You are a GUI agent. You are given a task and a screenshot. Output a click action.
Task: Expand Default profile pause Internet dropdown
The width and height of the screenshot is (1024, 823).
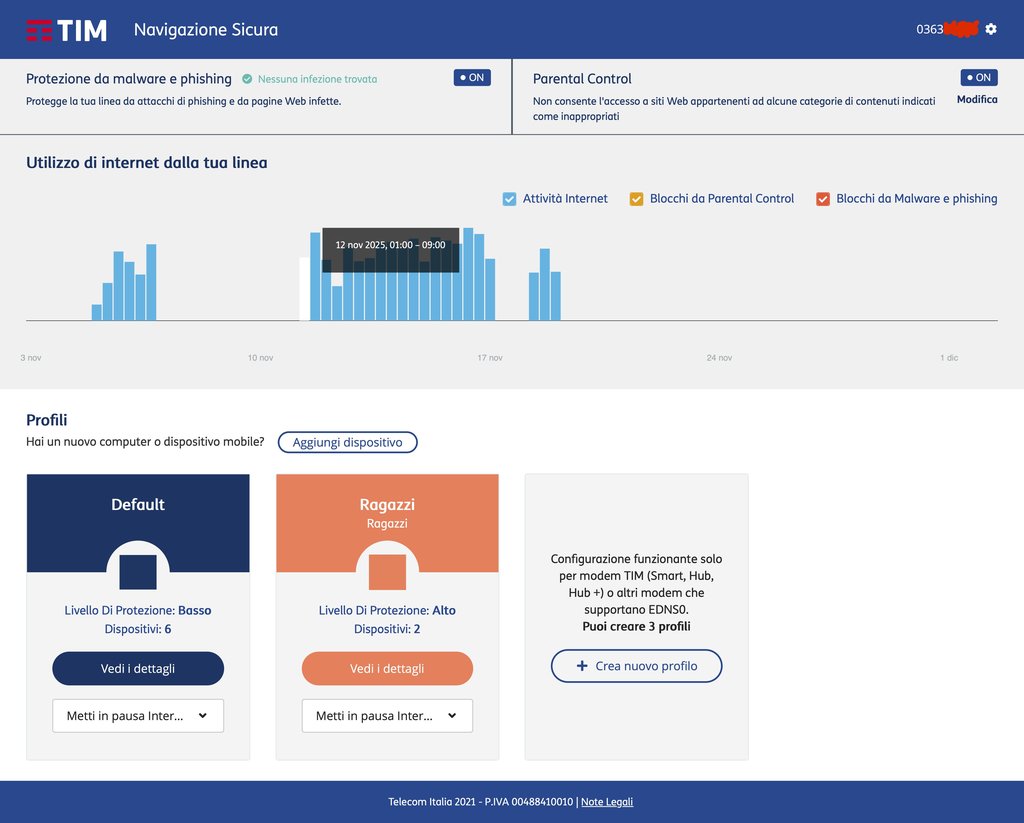click(x=138, y=716)
